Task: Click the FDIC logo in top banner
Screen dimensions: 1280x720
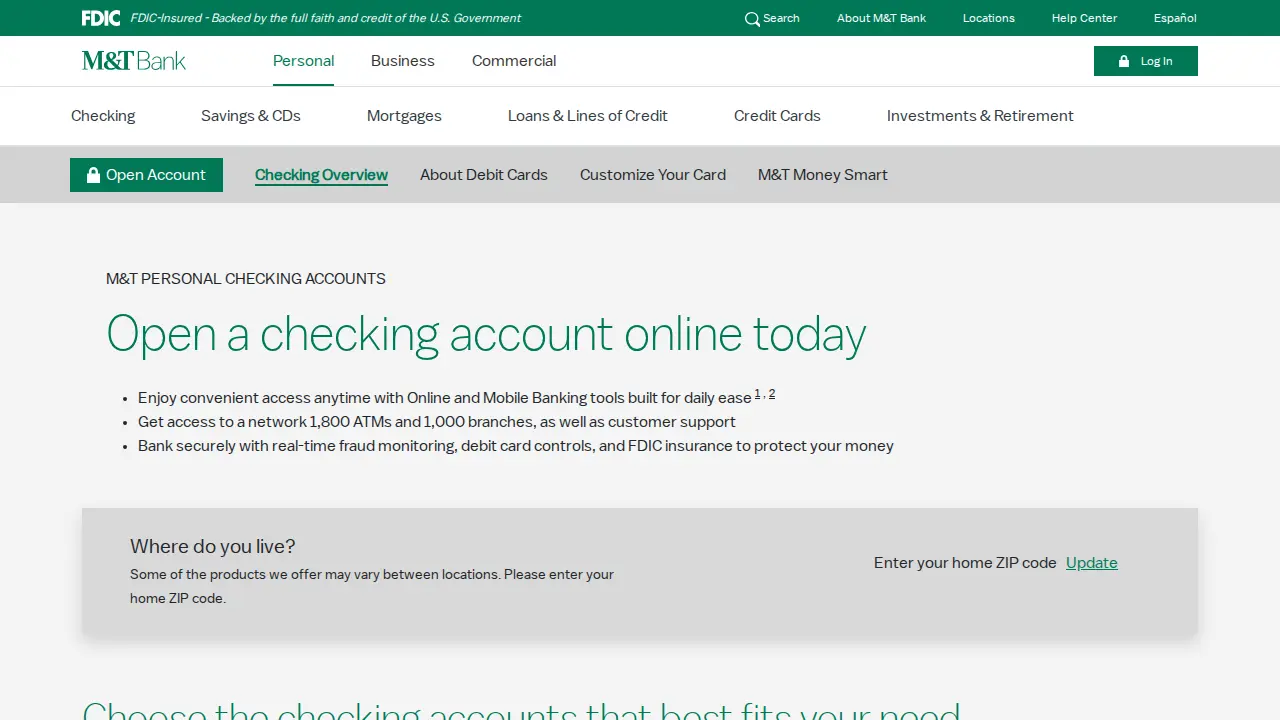Action: [101, 18]
